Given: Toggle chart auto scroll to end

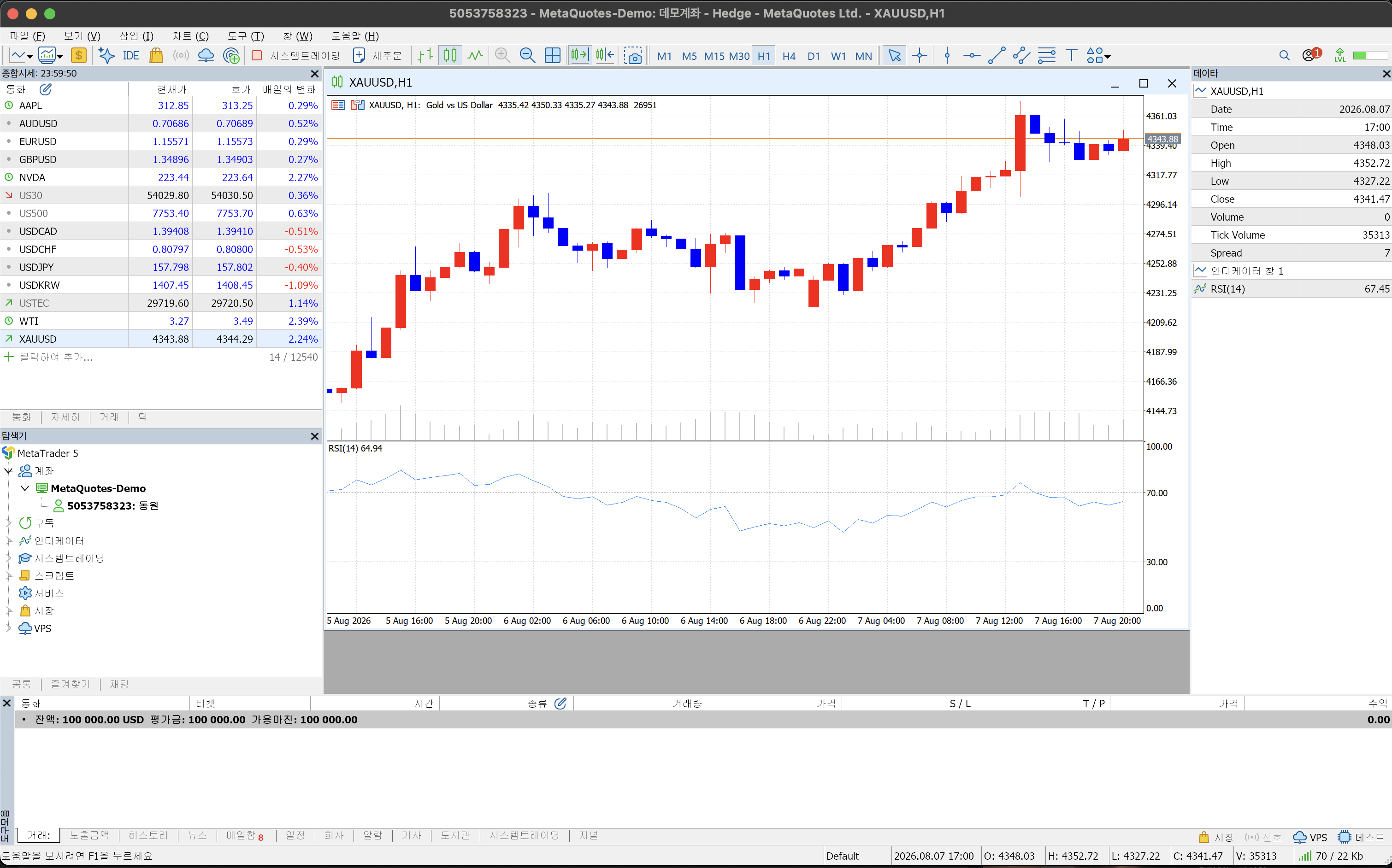Looking at the screenshot, I should coord(579,56).
